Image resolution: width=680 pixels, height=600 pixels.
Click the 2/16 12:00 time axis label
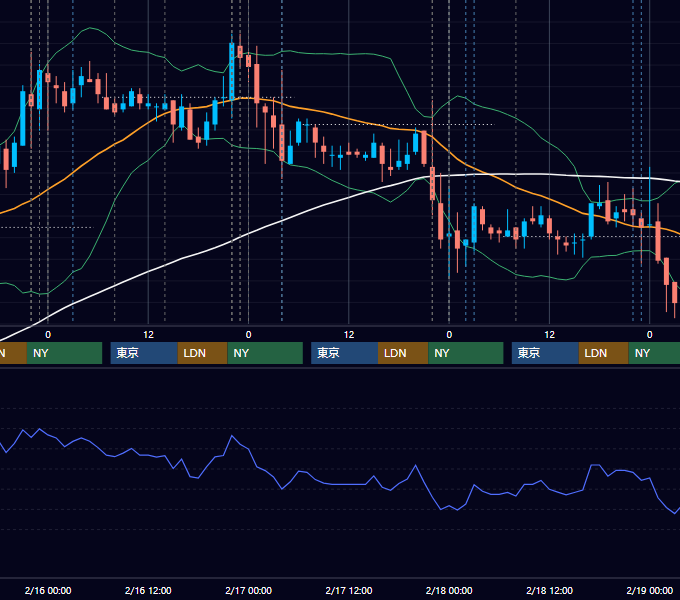tap(148, 590)
